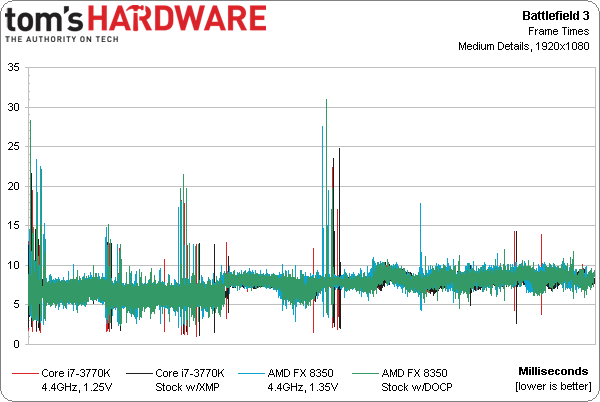This screenshot has height=402, width=600.
Task: Click the 20 y-axis tick label
Action: 13,186
